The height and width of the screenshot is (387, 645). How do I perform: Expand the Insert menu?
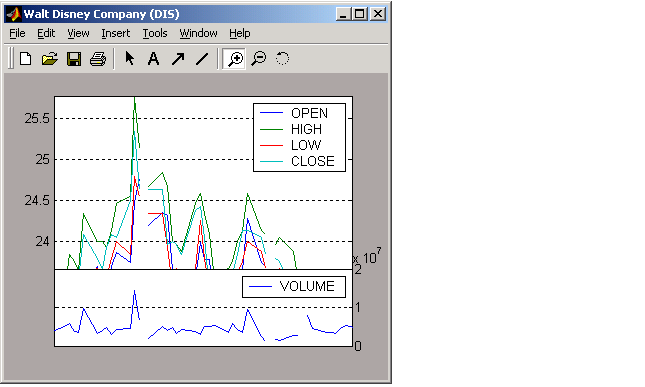116,33
